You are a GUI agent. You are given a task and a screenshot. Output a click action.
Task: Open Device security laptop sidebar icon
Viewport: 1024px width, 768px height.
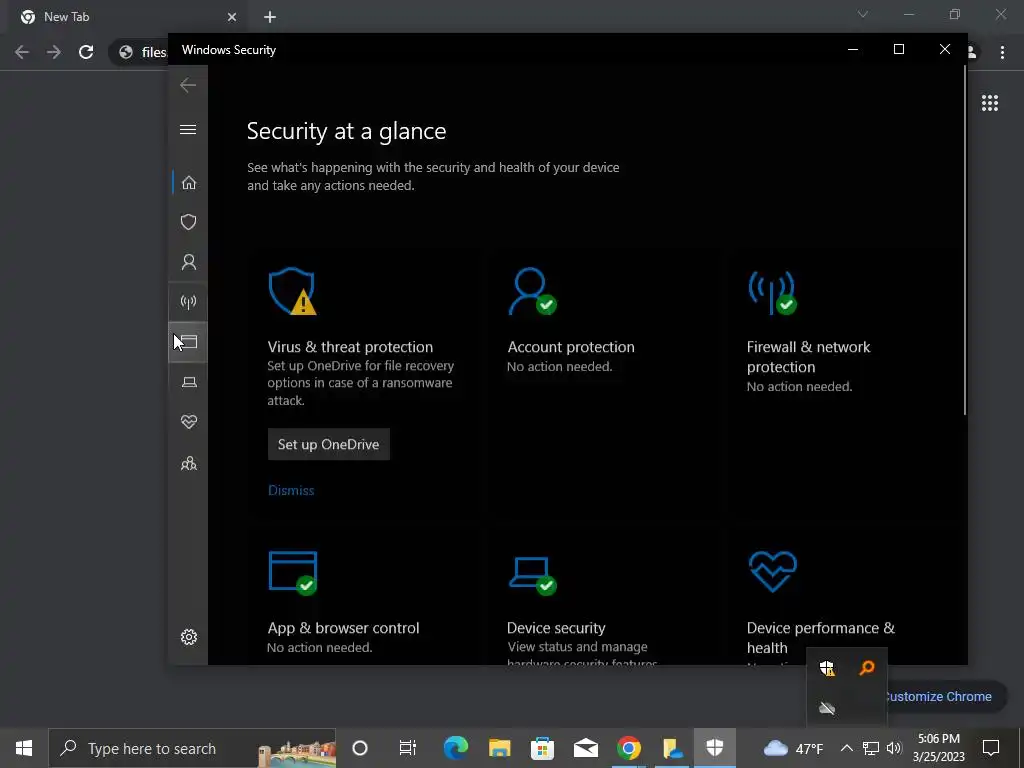coord(189,382)
